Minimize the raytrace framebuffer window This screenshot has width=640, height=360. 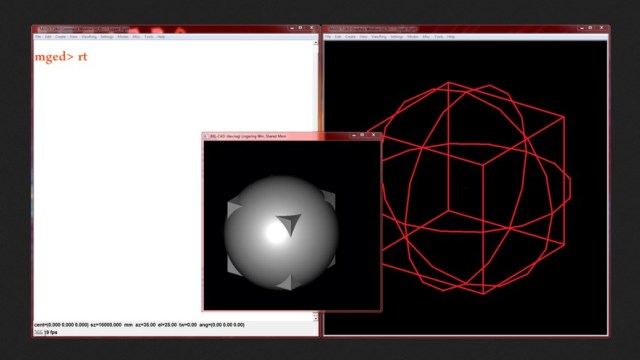click(353, 135)
